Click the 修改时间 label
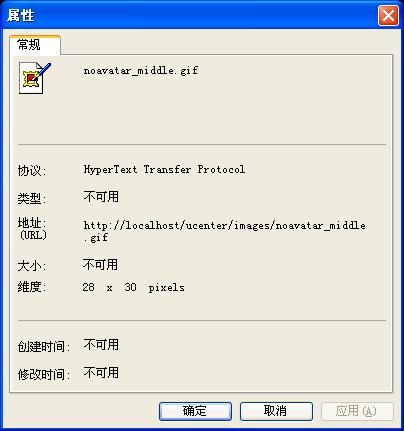 tap(44, 375)
